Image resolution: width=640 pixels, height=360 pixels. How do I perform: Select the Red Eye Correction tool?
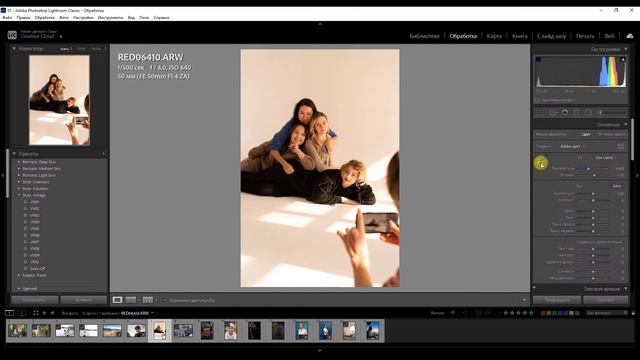point(565,112)
